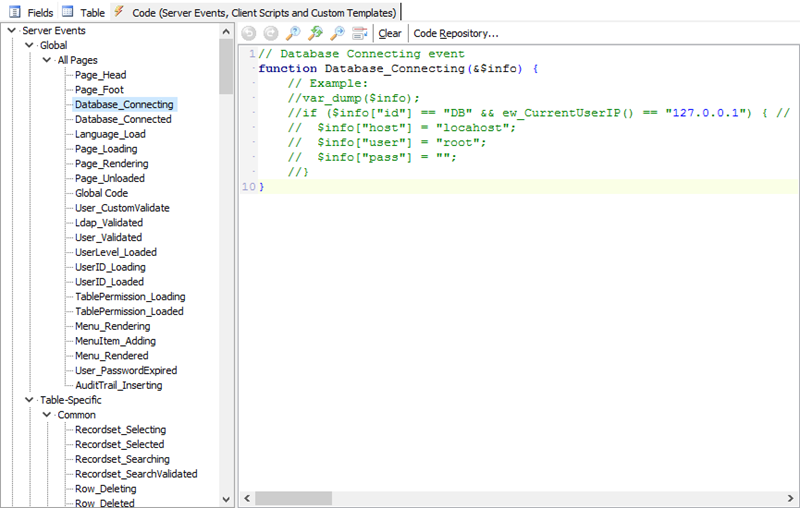Switch to the Fields tab
Viewport: 800px width, 508px height.
pos(41,12)
